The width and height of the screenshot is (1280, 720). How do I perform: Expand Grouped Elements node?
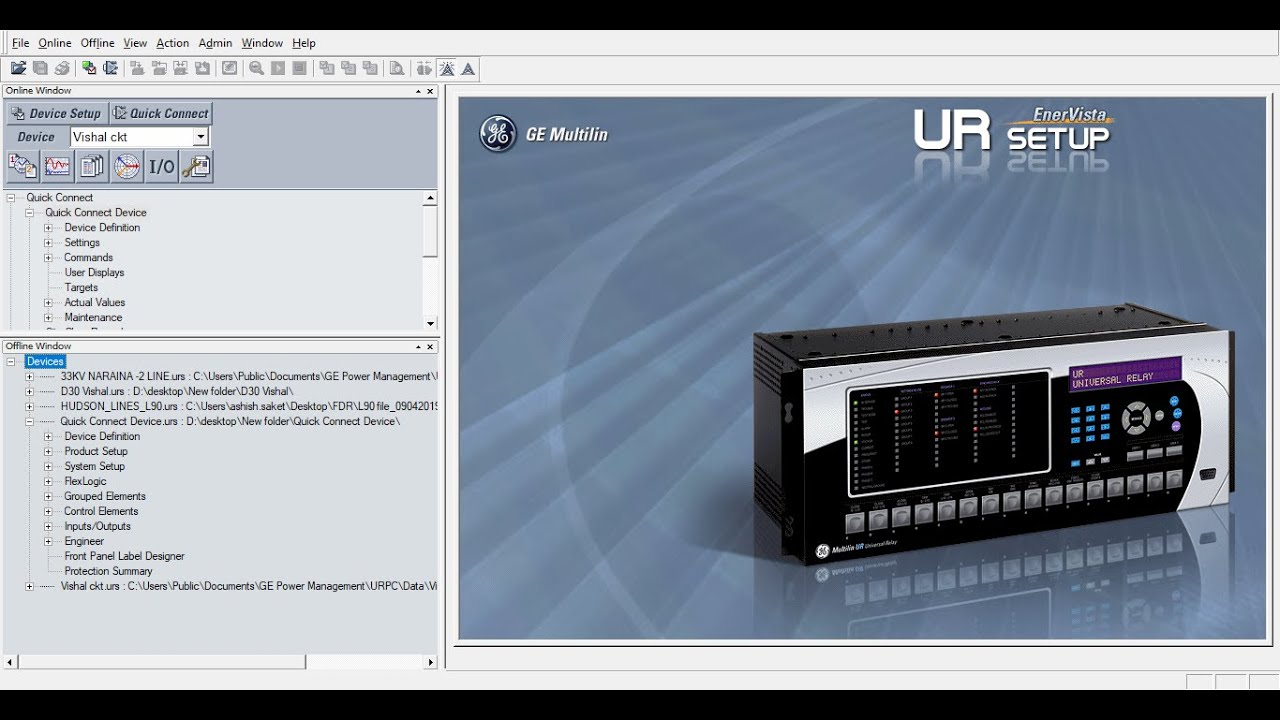(x=48, y=497)
